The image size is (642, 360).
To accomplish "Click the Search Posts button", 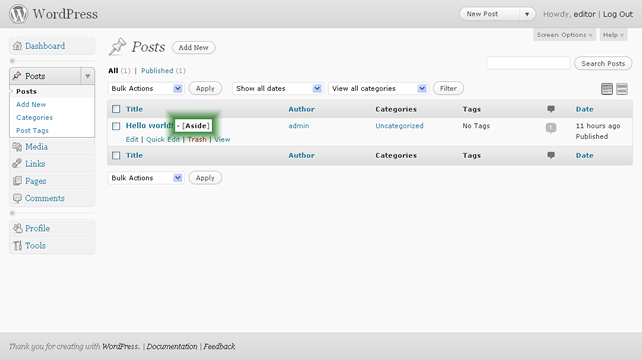I will click(603, 63).
